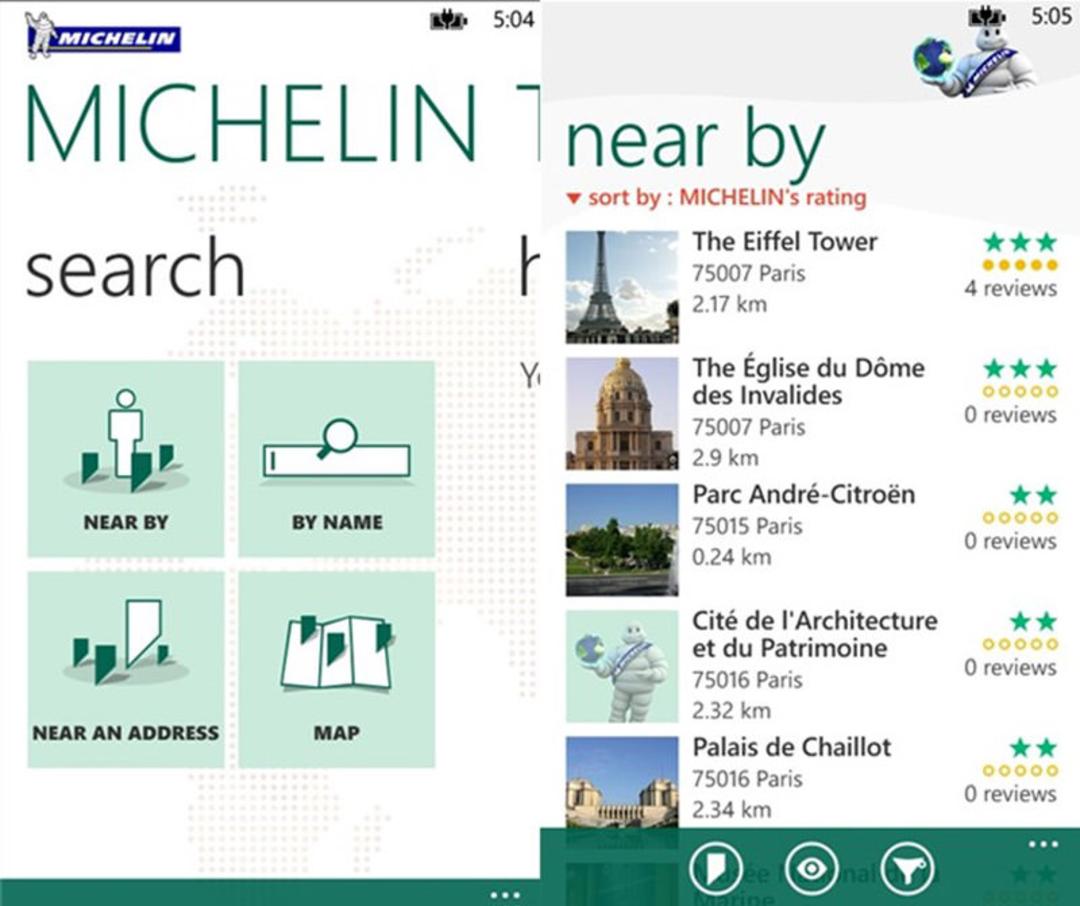Open the Parc André-Citroën photo thumbnail
The width and height of the screenshot is (1080, 906).
tap(622, 539)
